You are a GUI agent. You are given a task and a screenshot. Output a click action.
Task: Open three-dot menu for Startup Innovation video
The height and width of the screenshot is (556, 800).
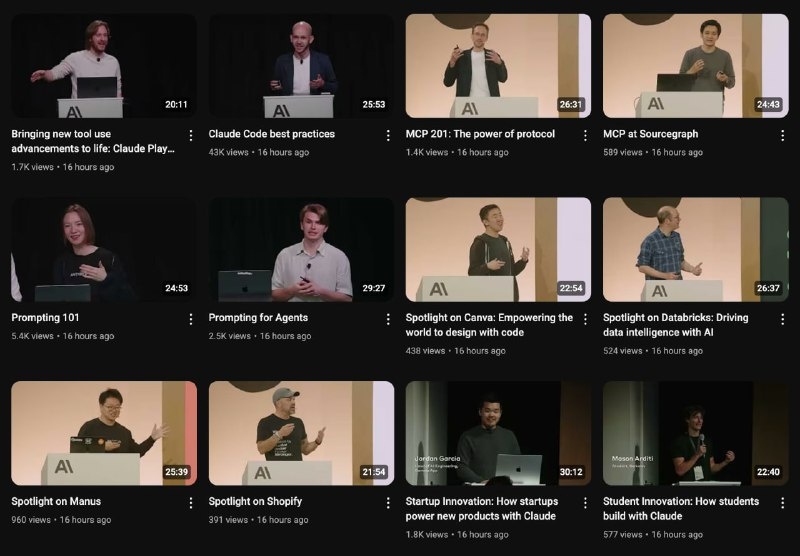tap(585, 502)
